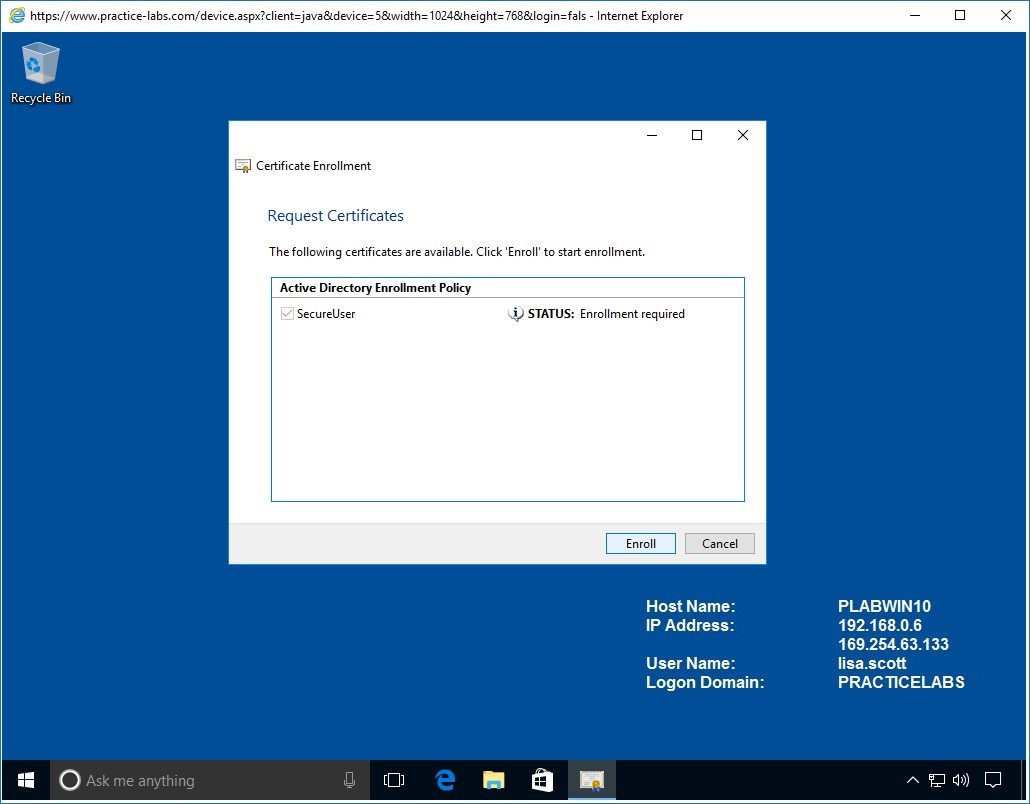Viewport: 1030px width, 804px height.
Task: Click the 'lisa.scott' user name text
Action: click(x=872, y=663)
